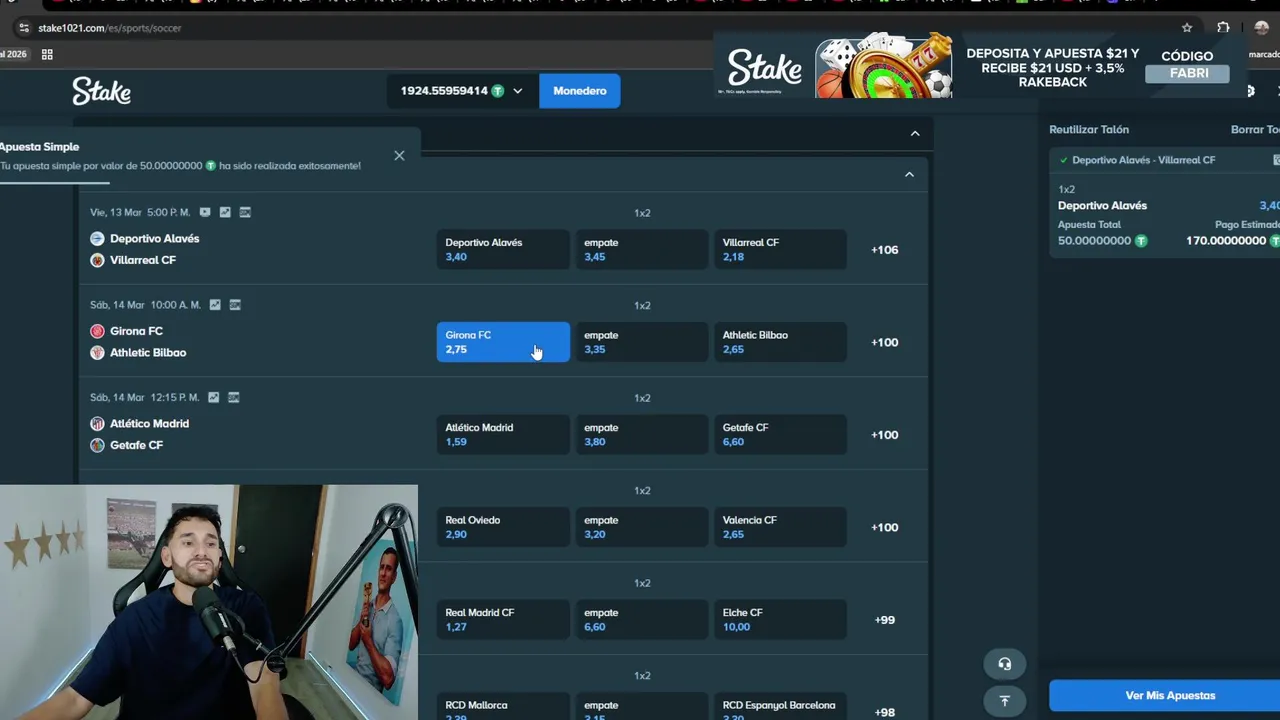Click the green tether coin balance icon
The height and width of the screenshot is (720, 1280).
click(498, 91)
